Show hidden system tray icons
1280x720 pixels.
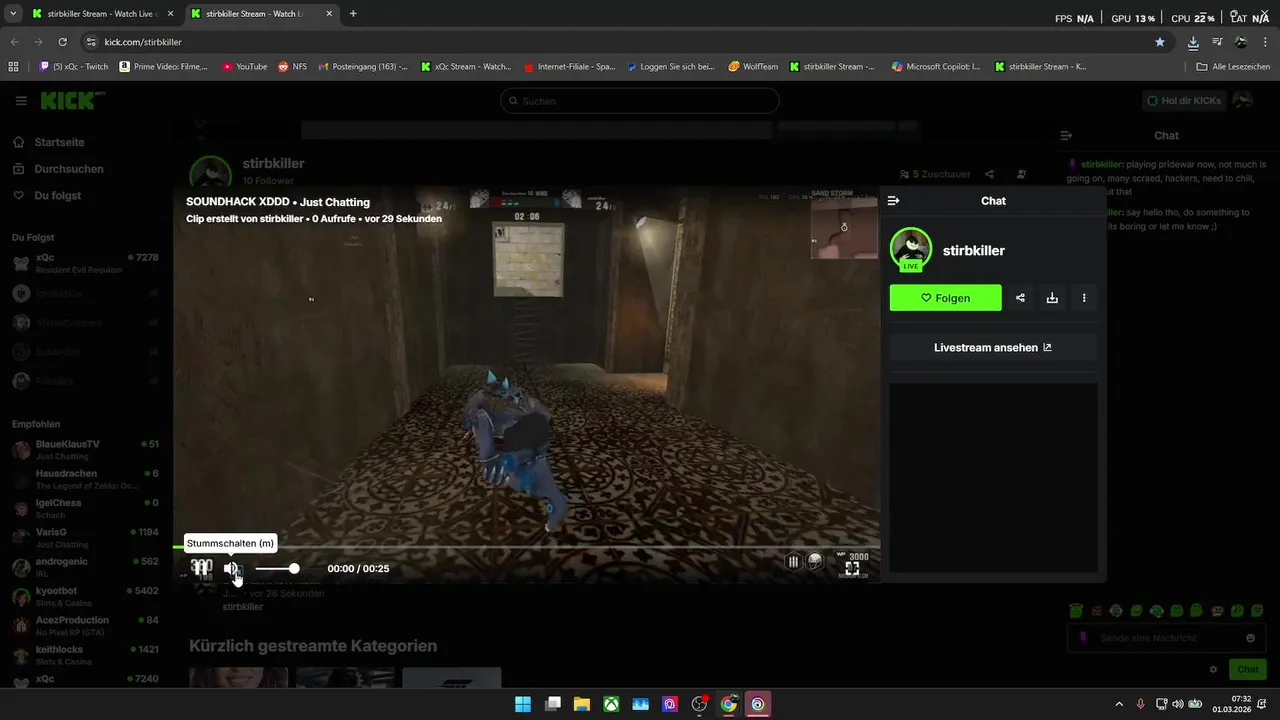click(1119, 704)
